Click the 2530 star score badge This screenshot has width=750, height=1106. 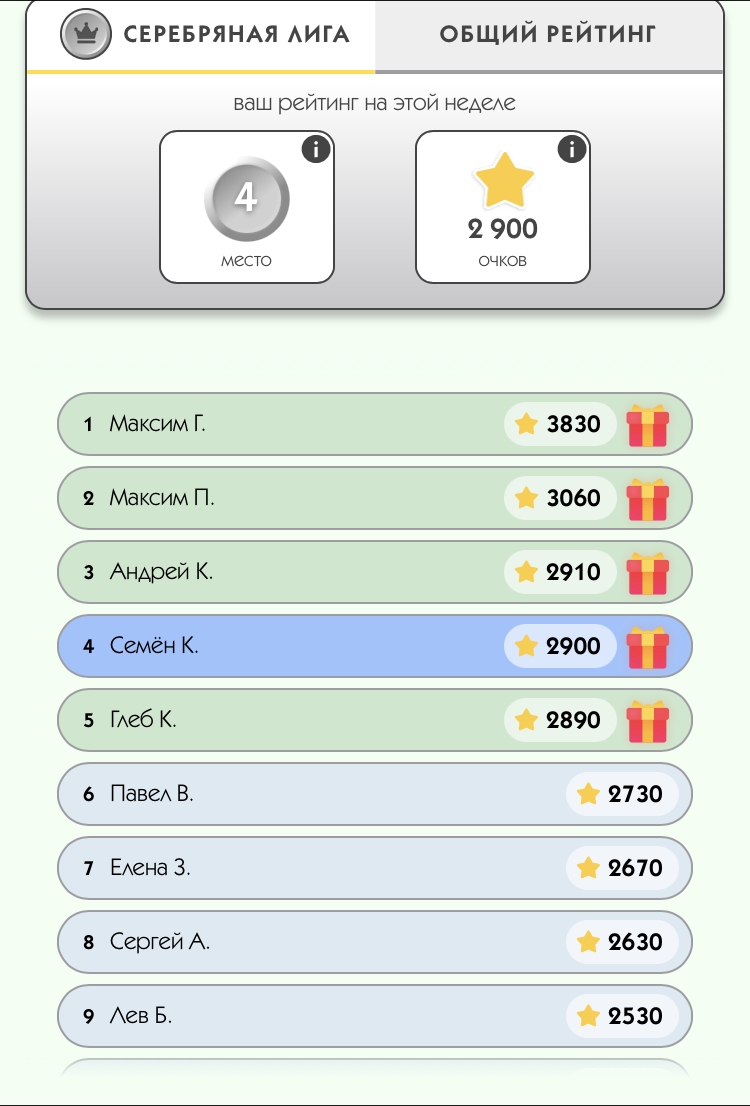[622, 1016]
